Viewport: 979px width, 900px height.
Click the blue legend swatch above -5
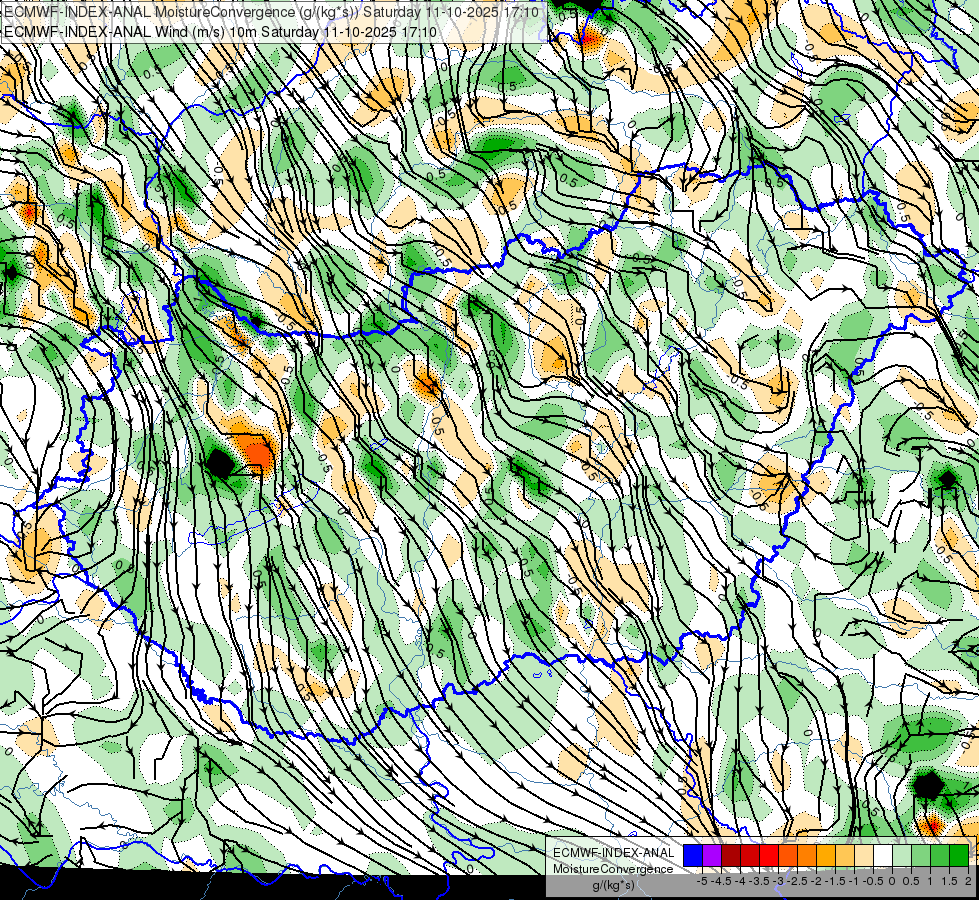tap(693, 855)
